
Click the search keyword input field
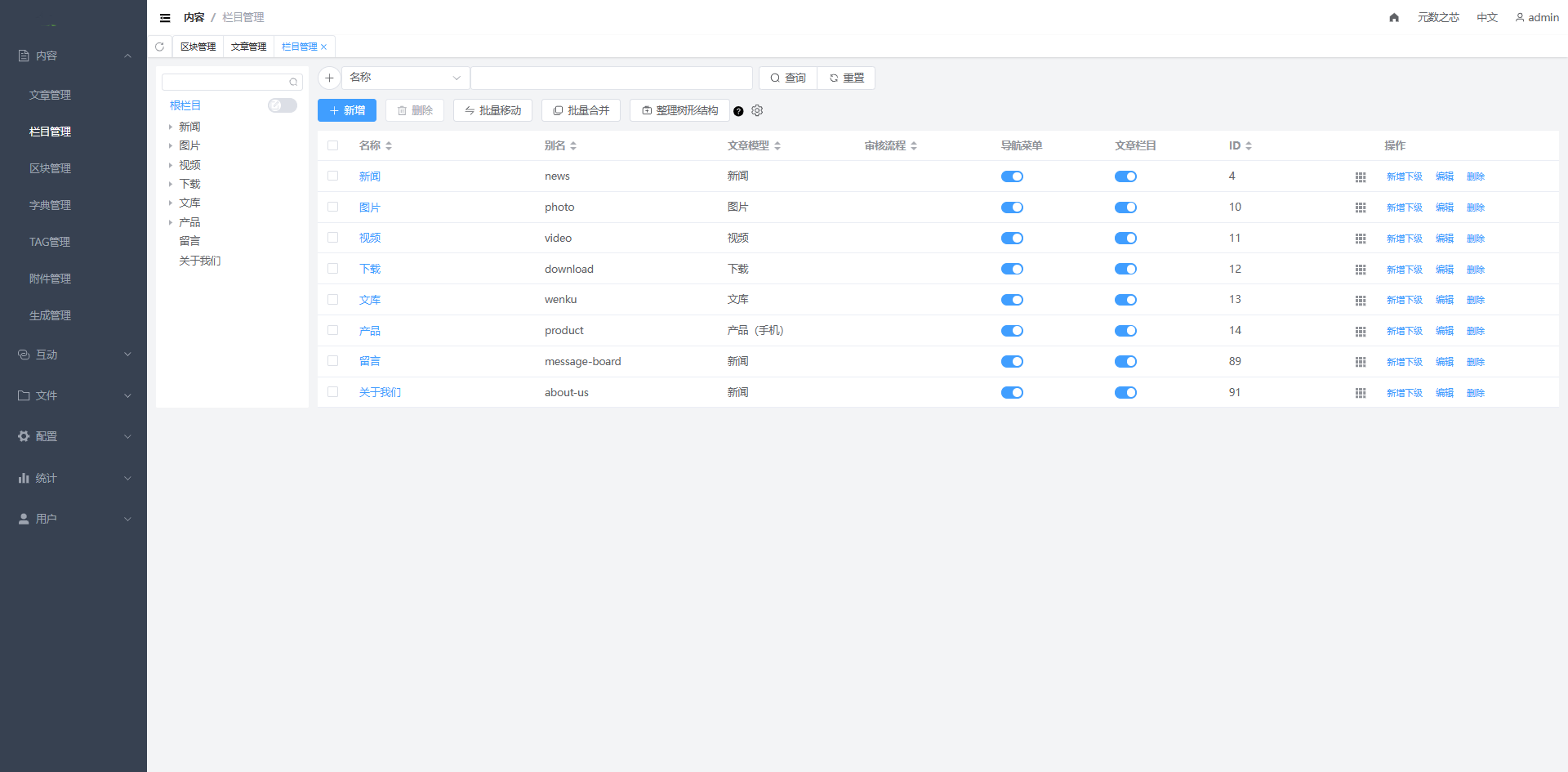pos(611,78)
